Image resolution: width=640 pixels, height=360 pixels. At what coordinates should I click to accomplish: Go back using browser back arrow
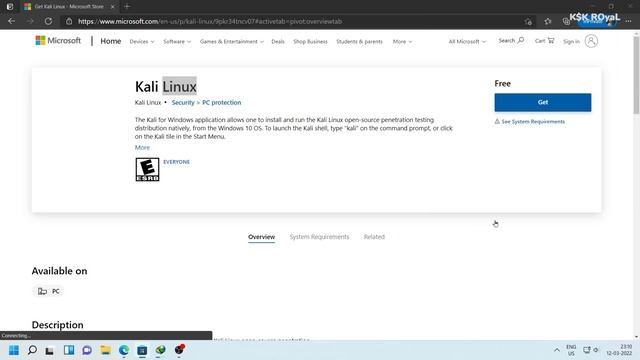[11, 21]
